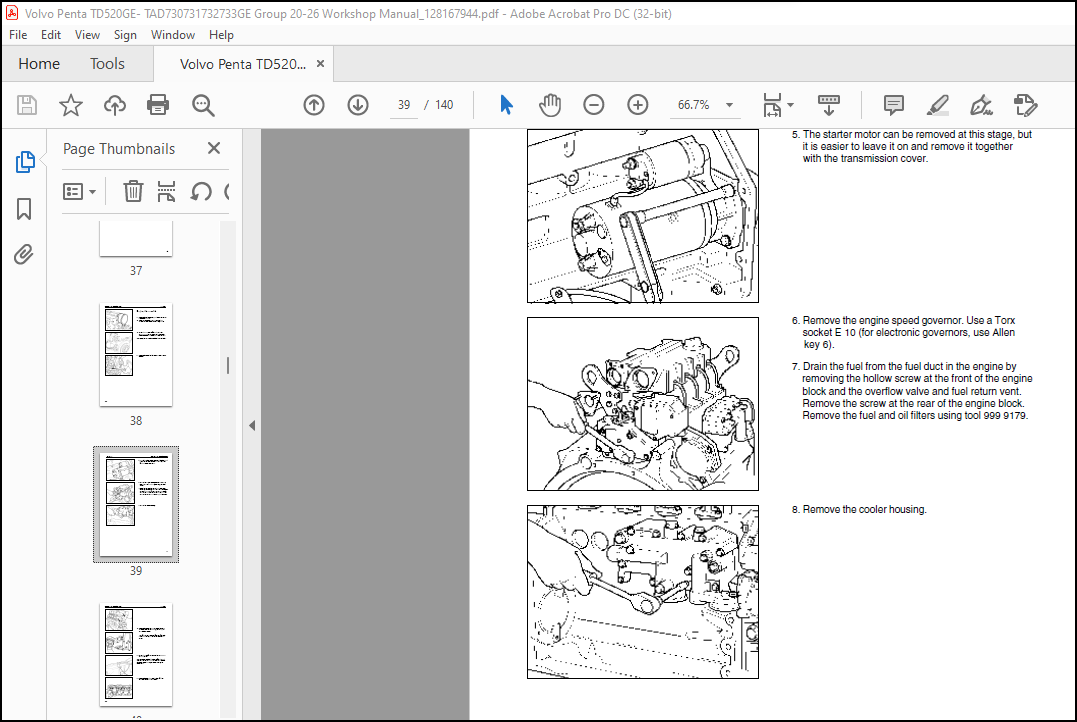
Task: Click step 6 text about Torx socket
Action: tap(903, 332)
